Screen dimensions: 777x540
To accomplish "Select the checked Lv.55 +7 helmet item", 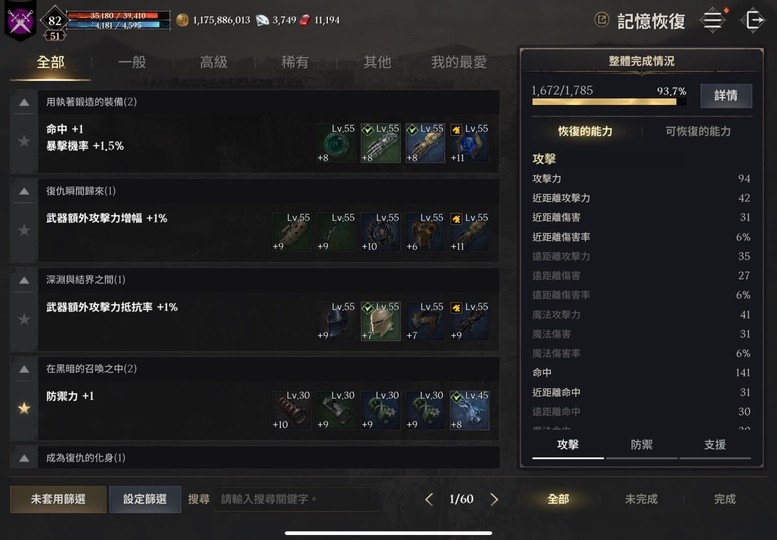I will click(x=381, y=321).
